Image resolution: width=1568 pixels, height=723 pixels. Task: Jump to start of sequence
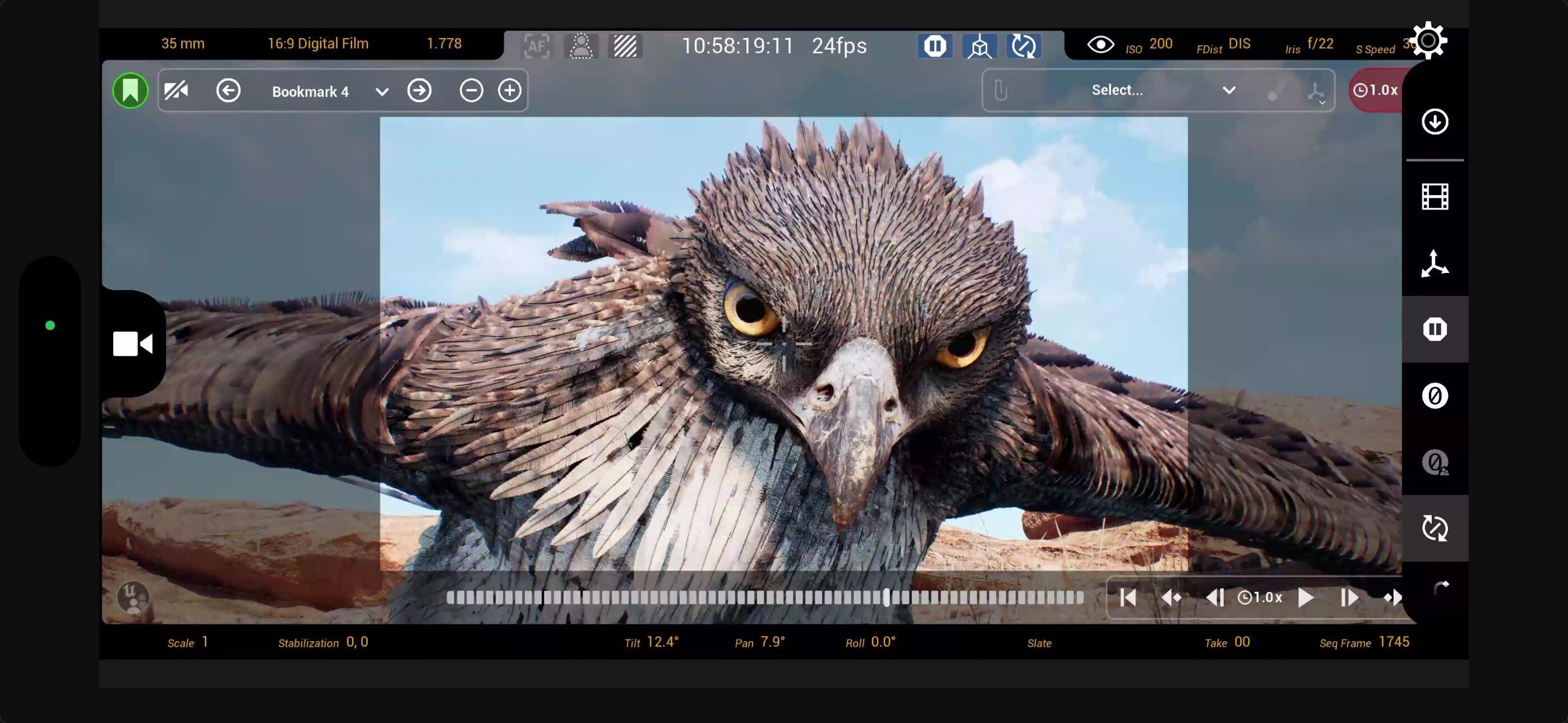tap(1127, 597)
